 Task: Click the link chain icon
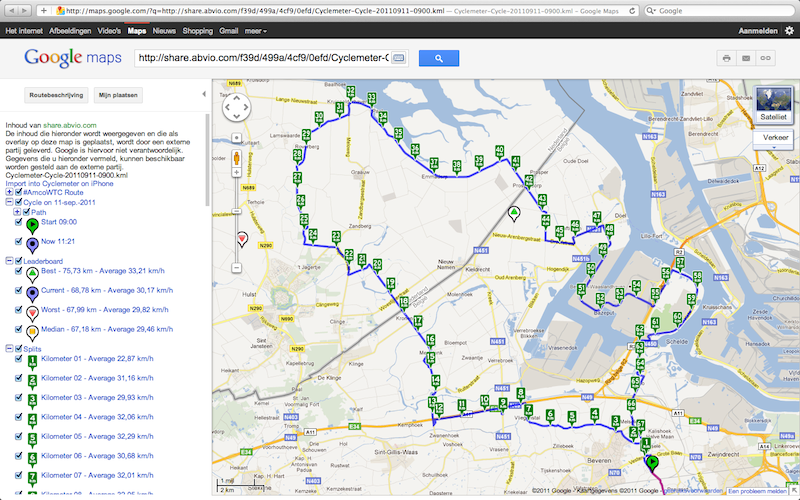click(x=765, y=58)
